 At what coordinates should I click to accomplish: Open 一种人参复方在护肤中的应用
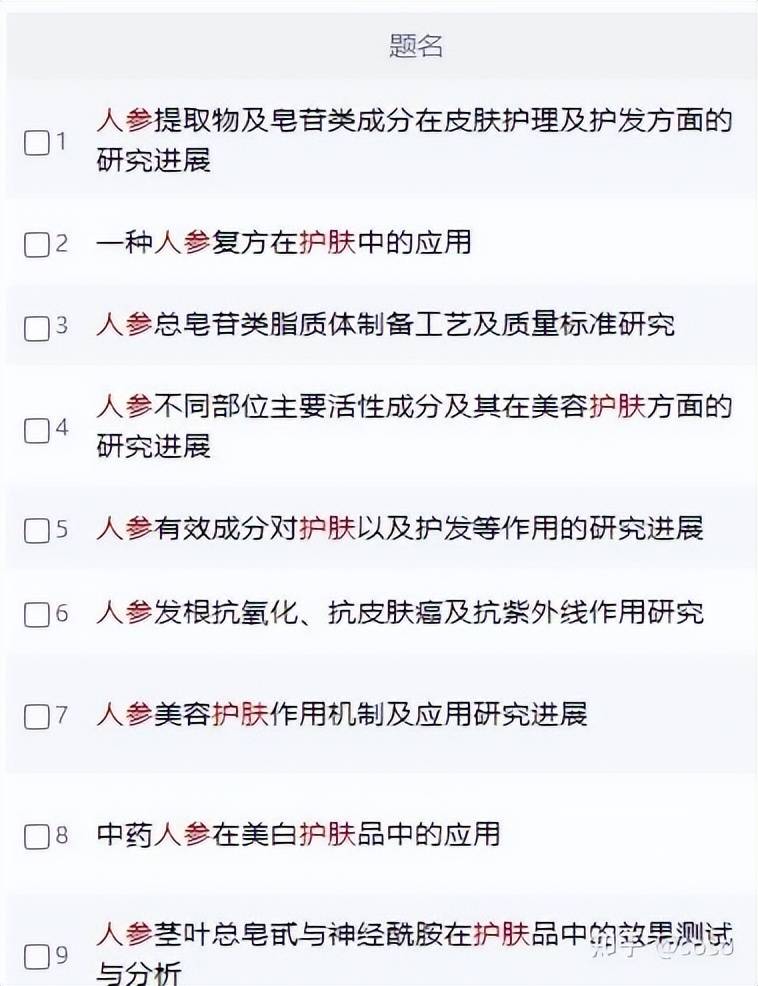284,242
